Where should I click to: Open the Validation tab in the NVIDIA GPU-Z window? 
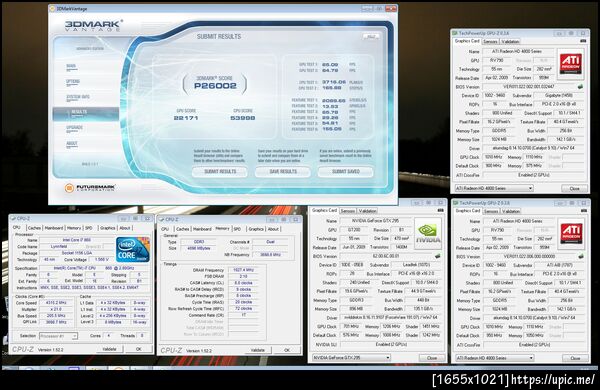(x=367, y=211)
